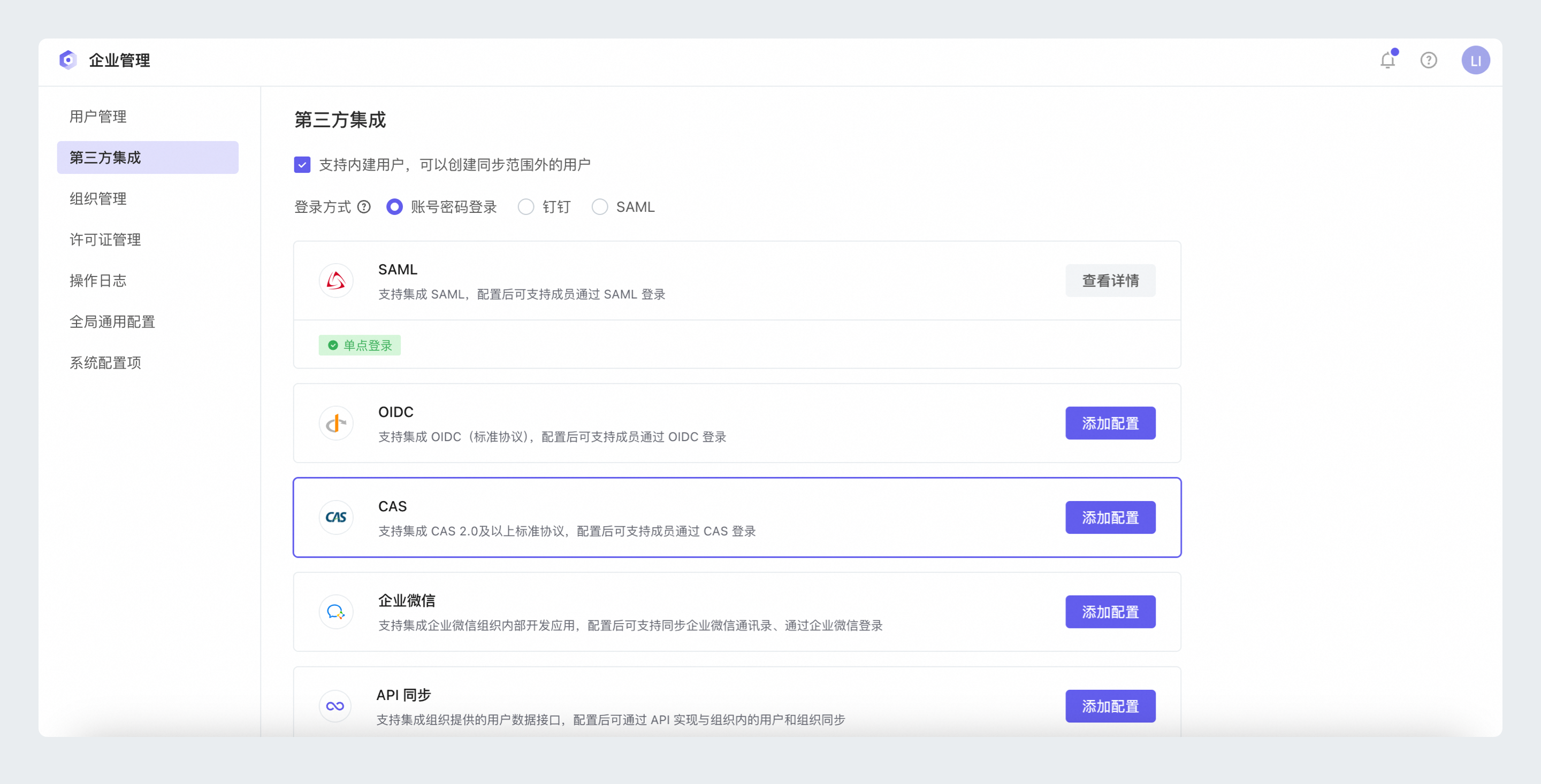Open 系统配置项 sidebar item
The image size is (1541, 784).
148,363
